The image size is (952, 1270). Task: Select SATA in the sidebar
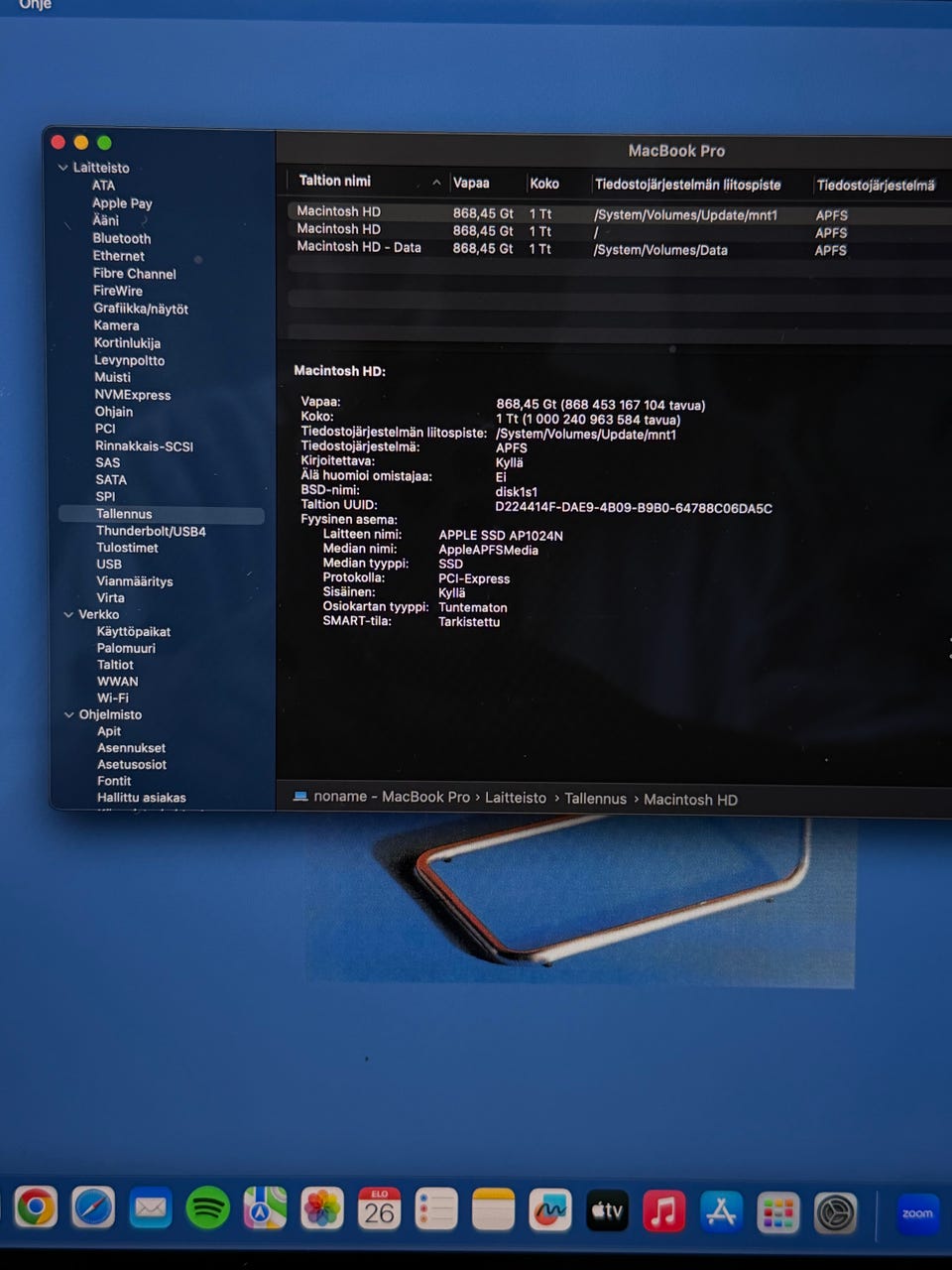click(111, 480)
